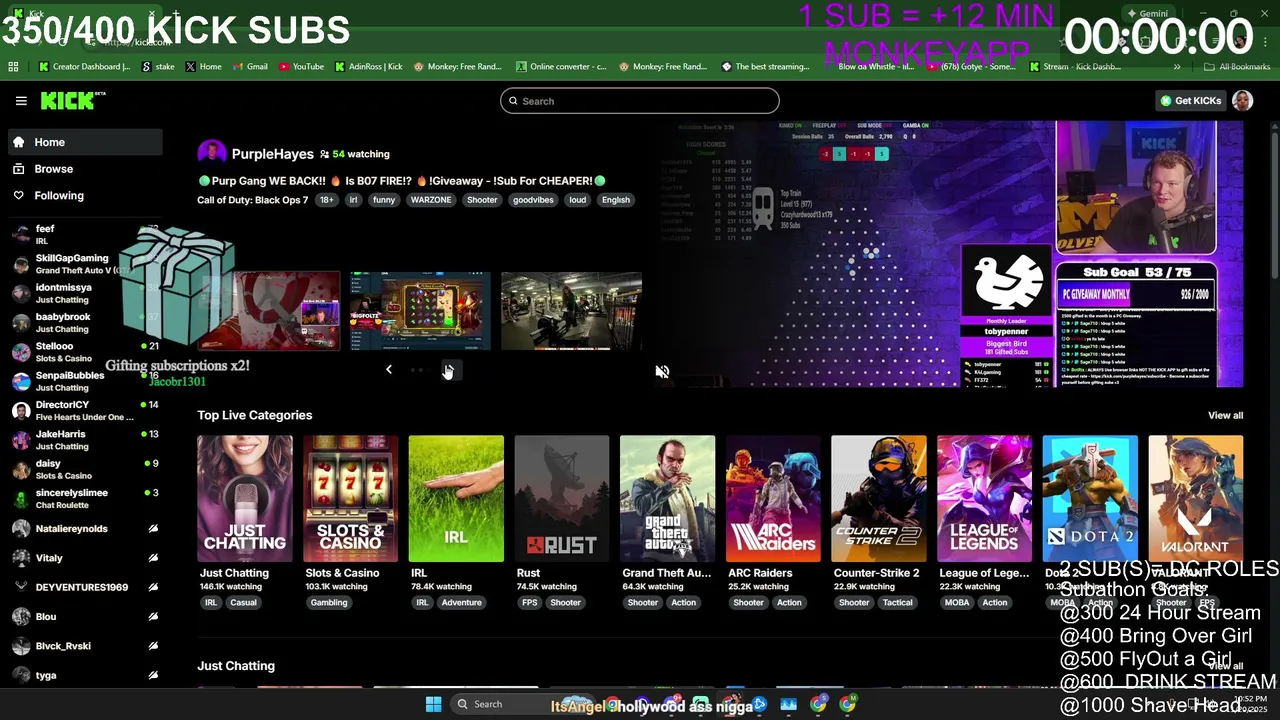Image resolution: width=1280 pixels, height=720 pixels.
Task: Click View all for Top Live Categories
Action: click(x=1225, y=416)
